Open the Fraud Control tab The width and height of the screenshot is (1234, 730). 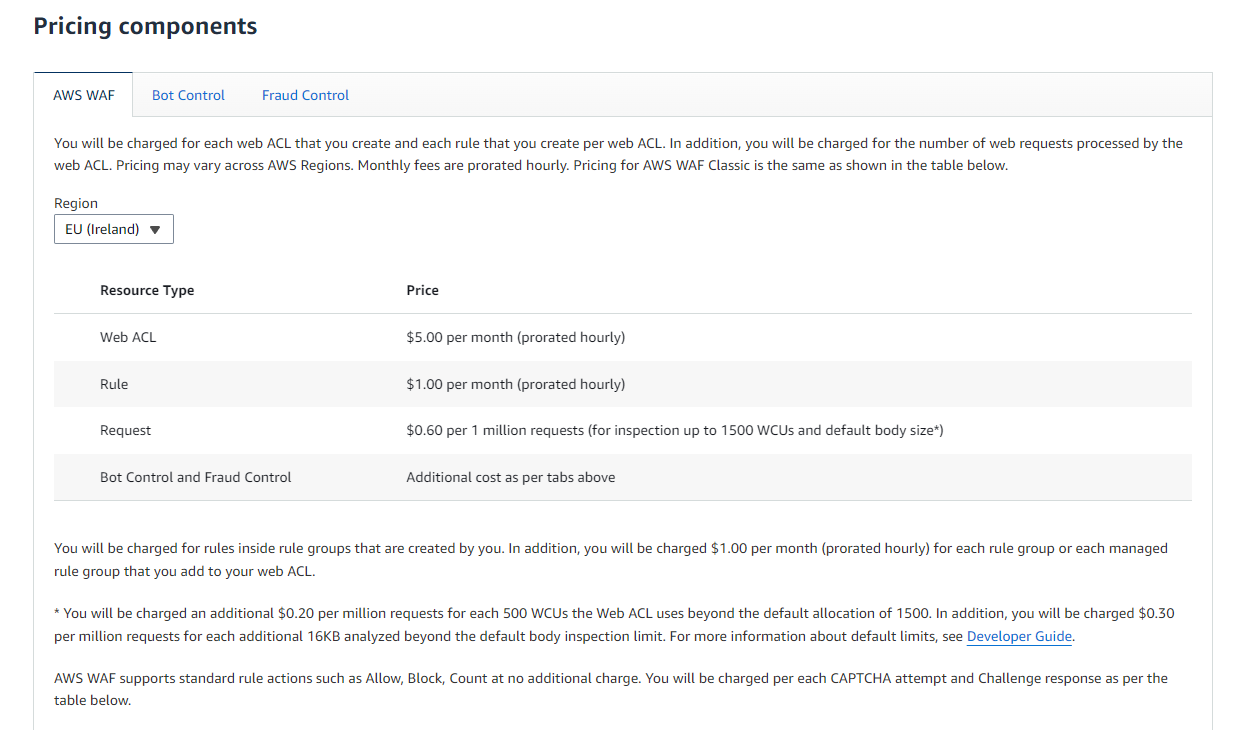click(305, 95)
